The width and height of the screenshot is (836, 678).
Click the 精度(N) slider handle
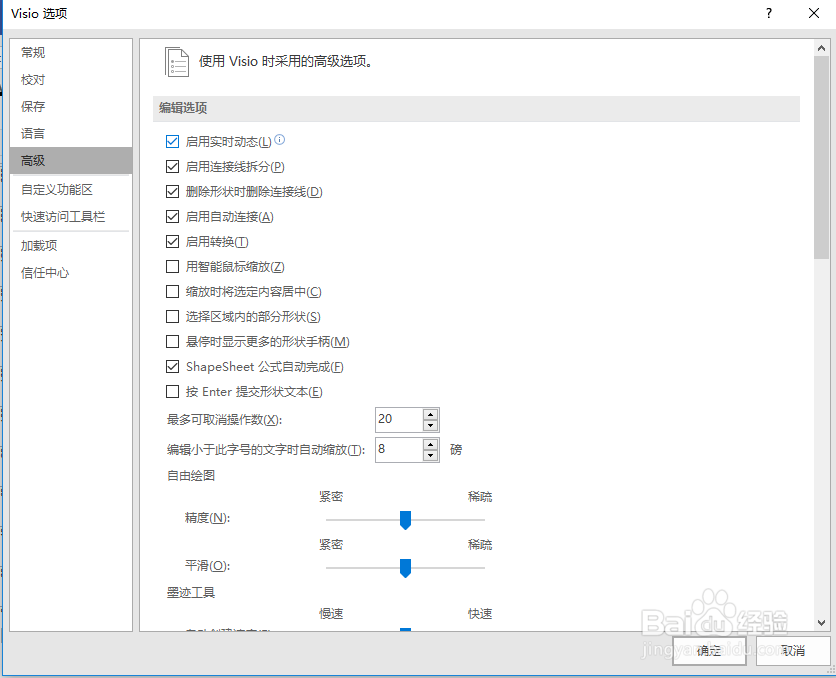pos(405,520)
